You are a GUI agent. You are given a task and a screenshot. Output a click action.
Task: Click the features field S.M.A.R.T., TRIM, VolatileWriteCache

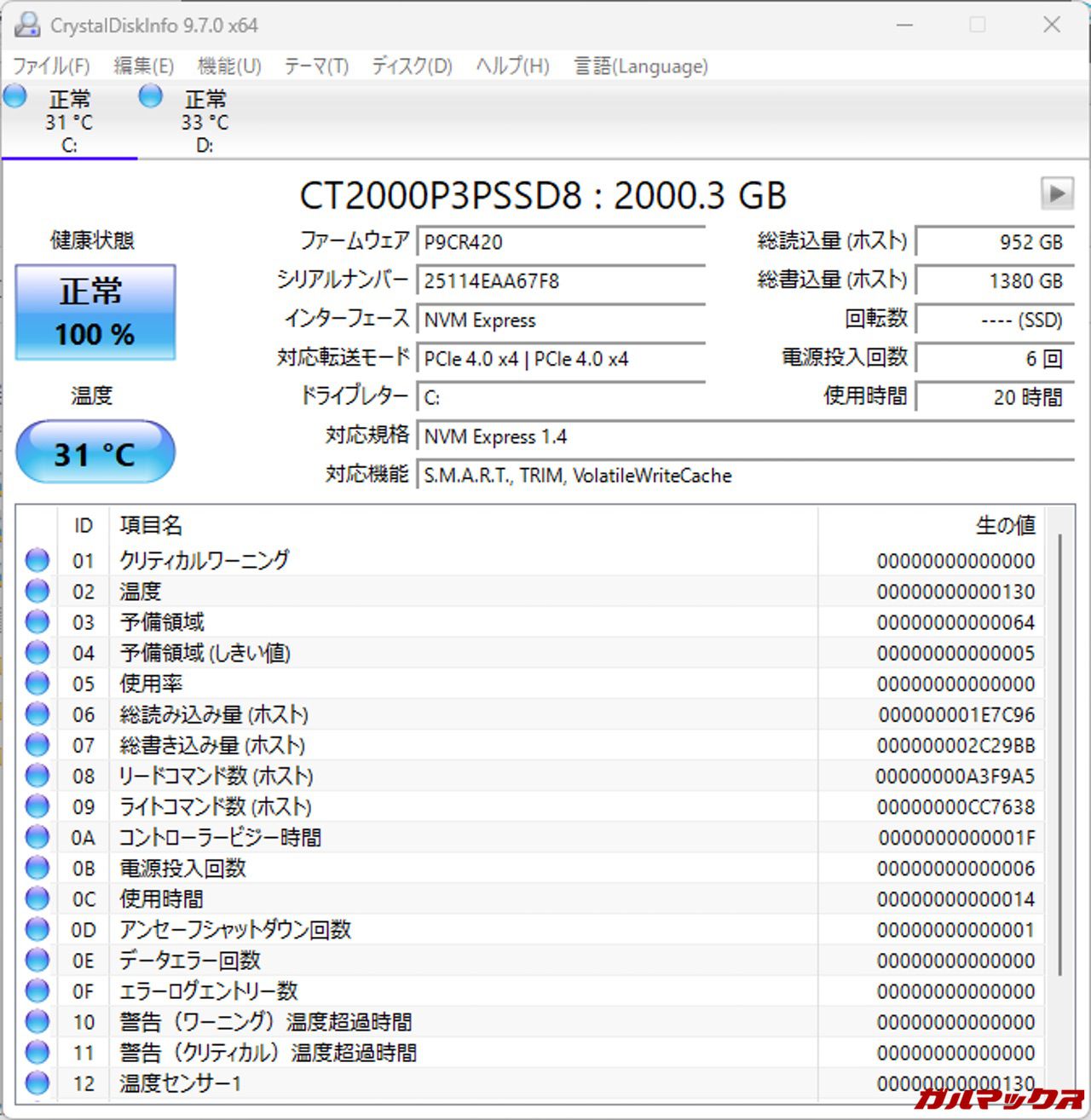[746, 476]
